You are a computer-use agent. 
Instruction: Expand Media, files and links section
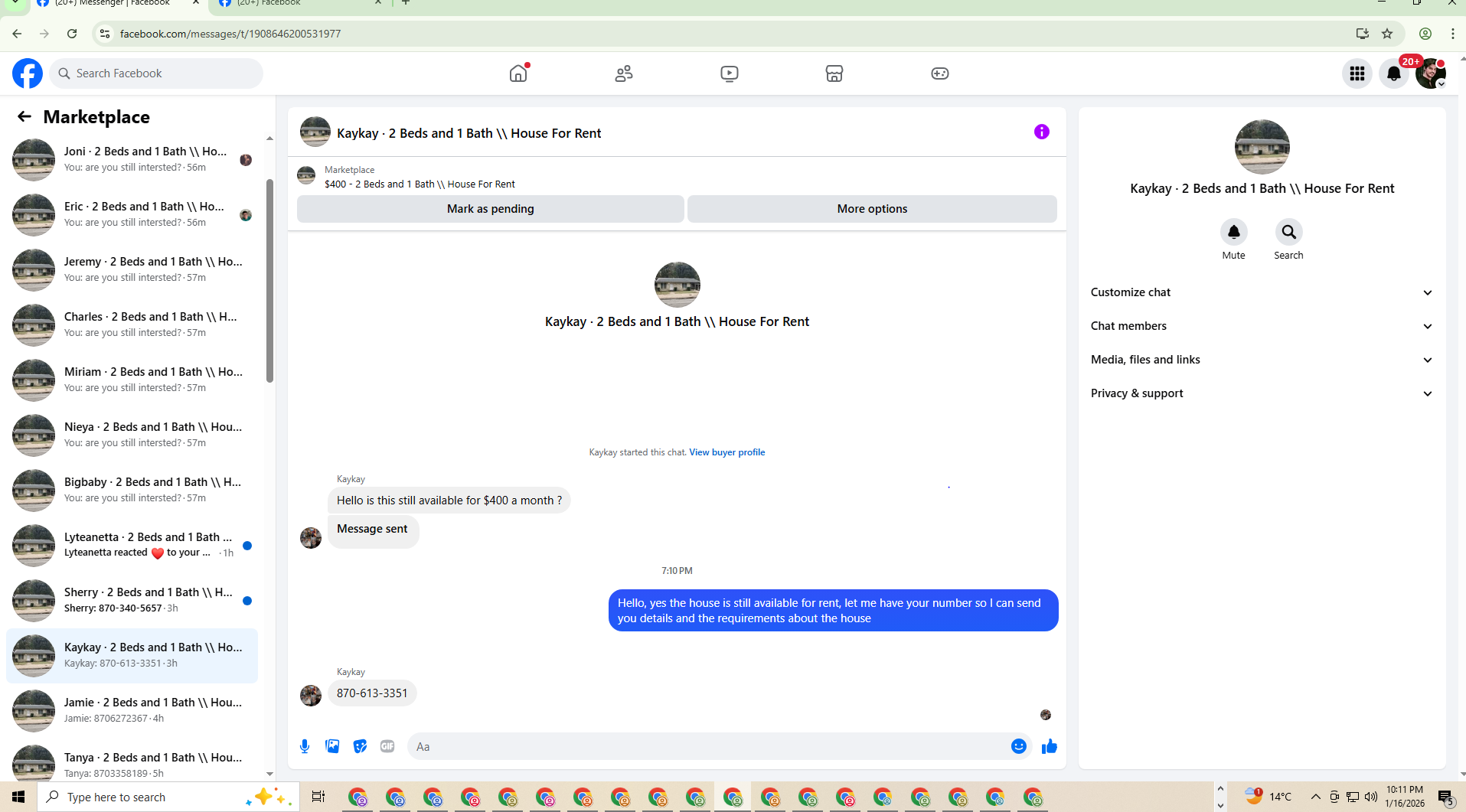pos(1262,360)
